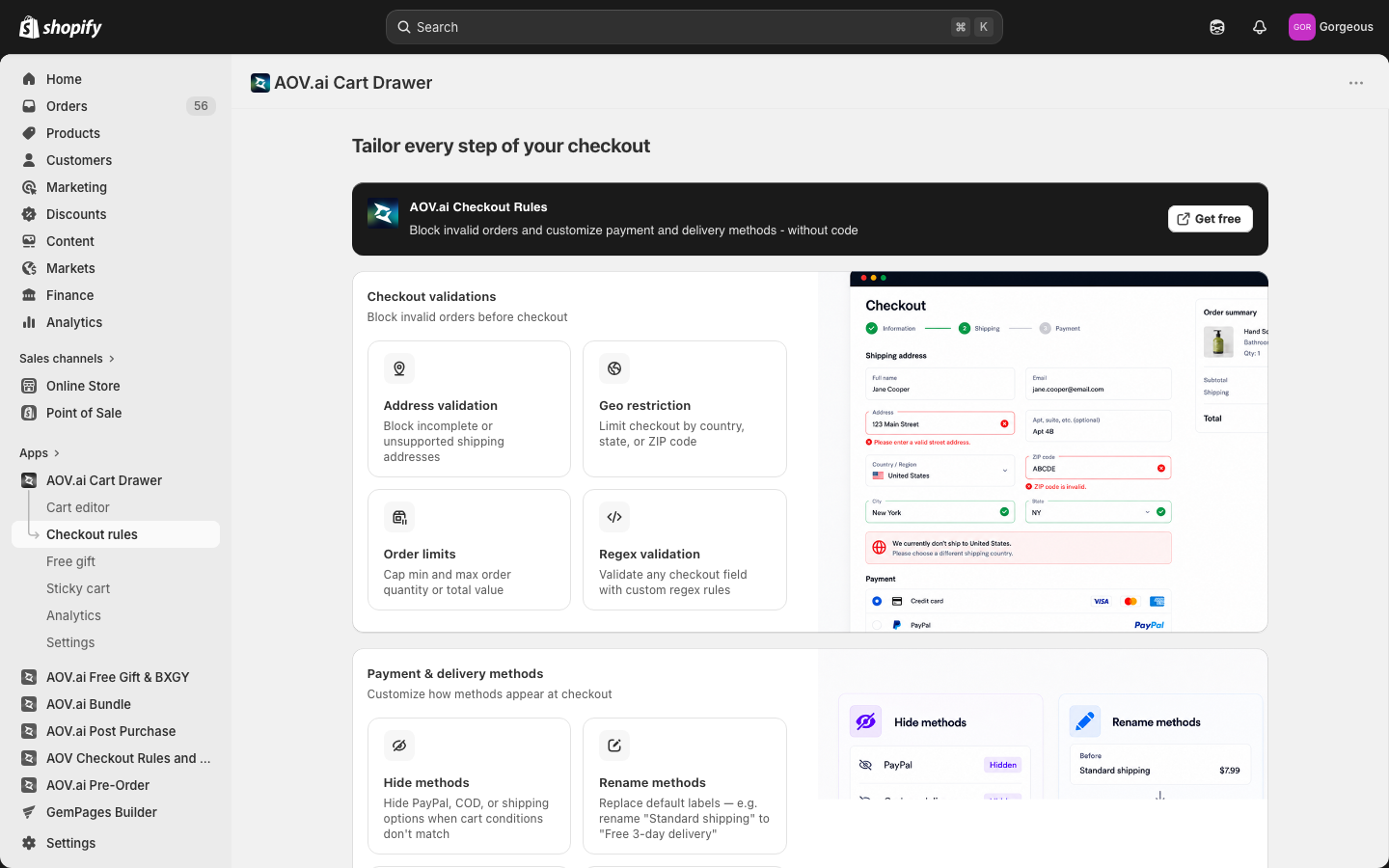Click the AOV.ai Cart Drawer header icon
The width and height of the screenshot is (1389, 868).
260,83
